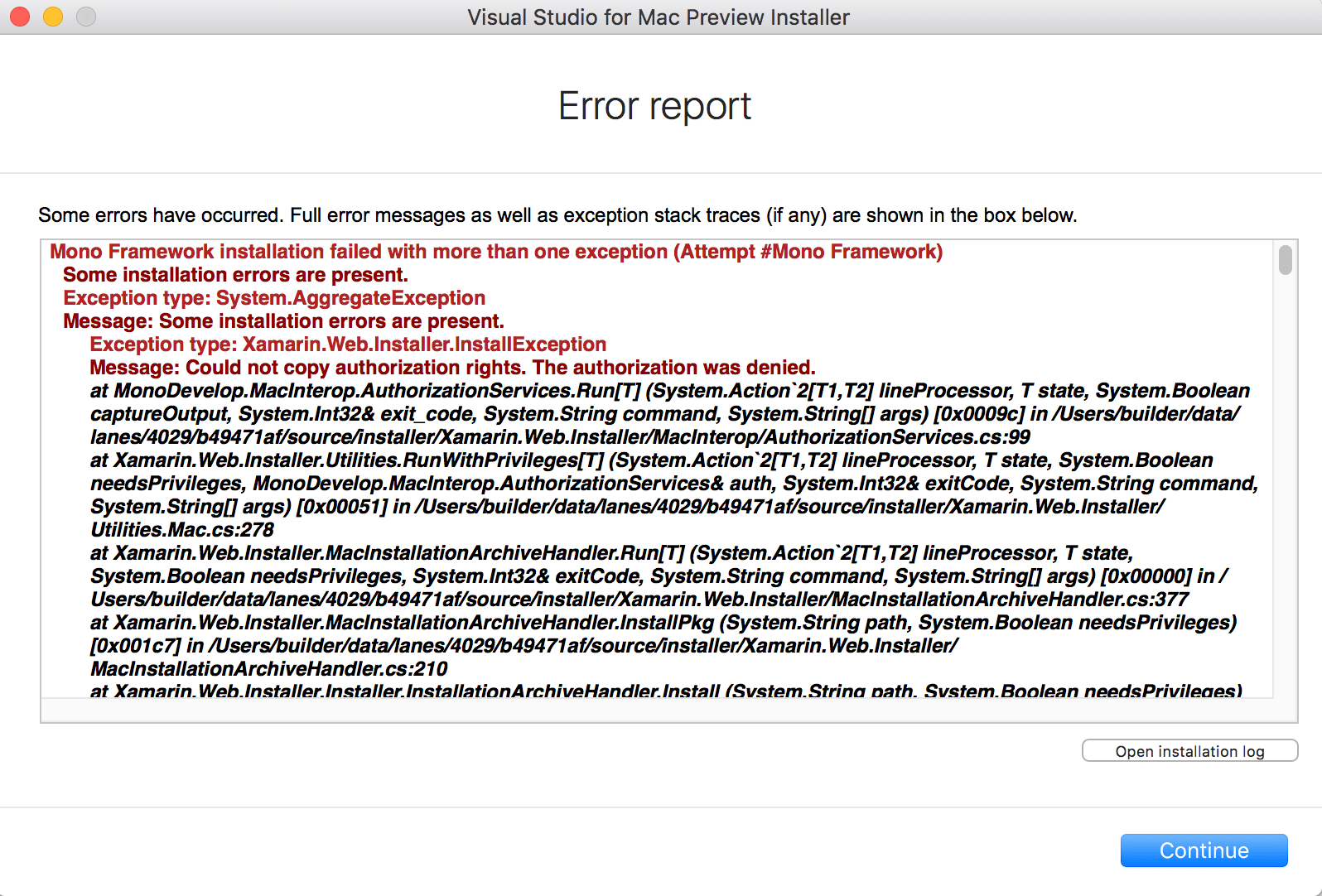Click the window title 'Visual Studio for Mac Preview Installer'
Screen dimensions: 1322x896
[x=659, y=17]
